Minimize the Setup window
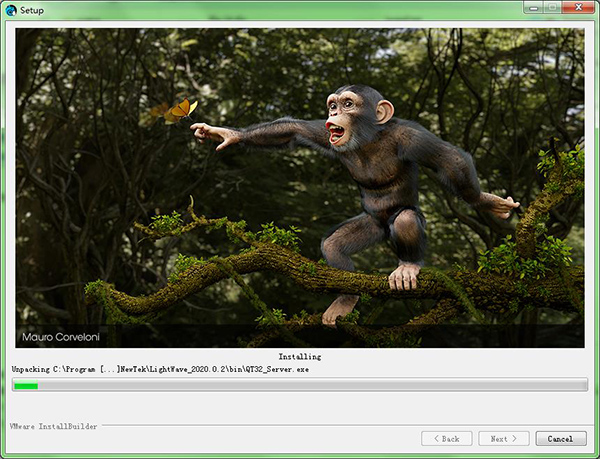This screenshot has width=600, height=459. (x=534, y=7)
